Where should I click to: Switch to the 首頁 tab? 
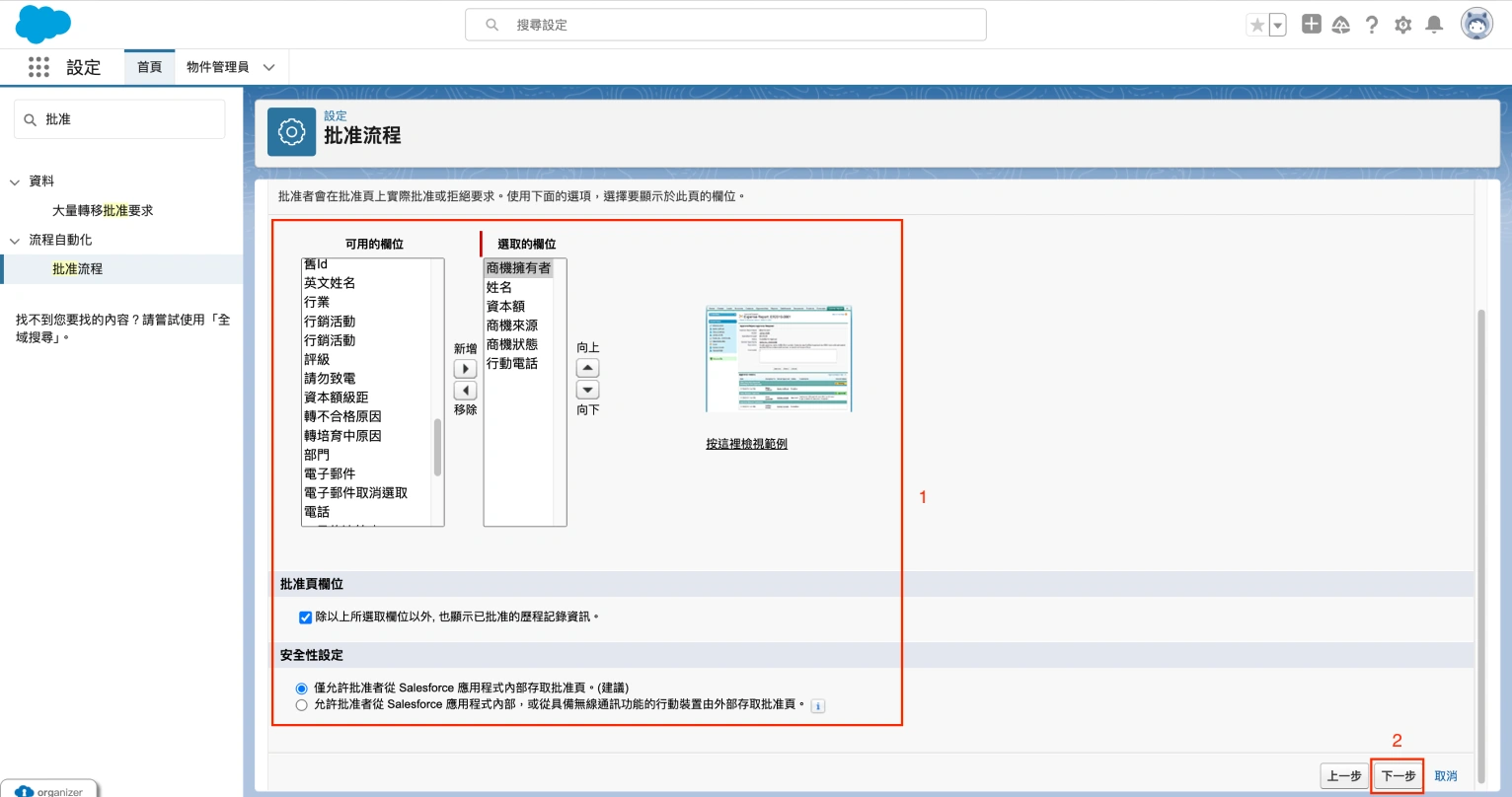click(x=149, y=67)
